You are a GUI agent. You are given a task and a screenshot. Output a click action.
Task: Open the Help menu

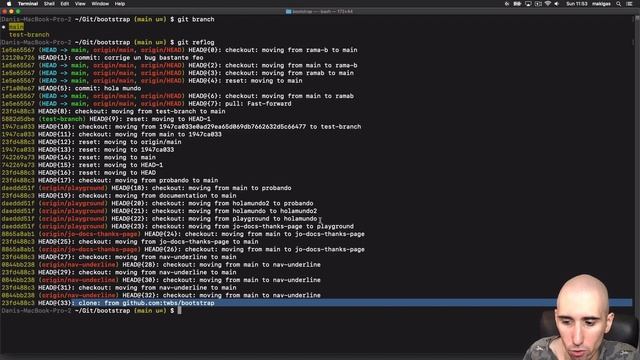coord(120,4)
